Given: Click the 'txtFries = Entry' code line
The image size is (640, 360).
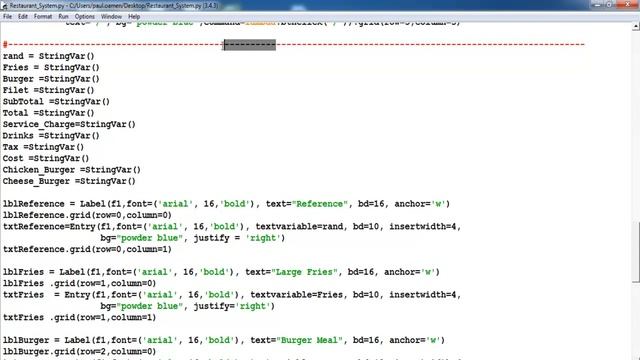Looking at the screenshot, I should [232, 295].
